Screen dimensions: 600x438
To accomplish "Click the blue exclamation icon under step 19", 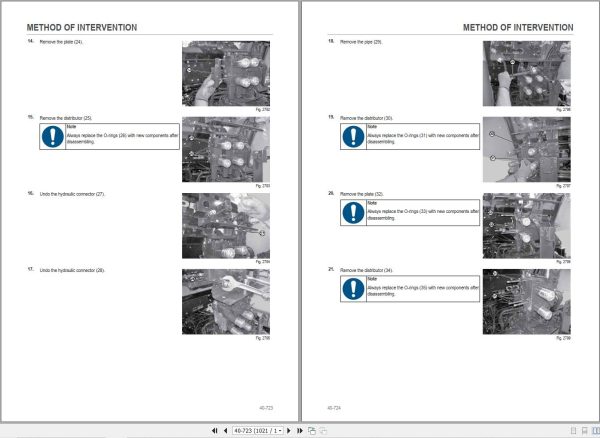I will click(x=354, y=137).
